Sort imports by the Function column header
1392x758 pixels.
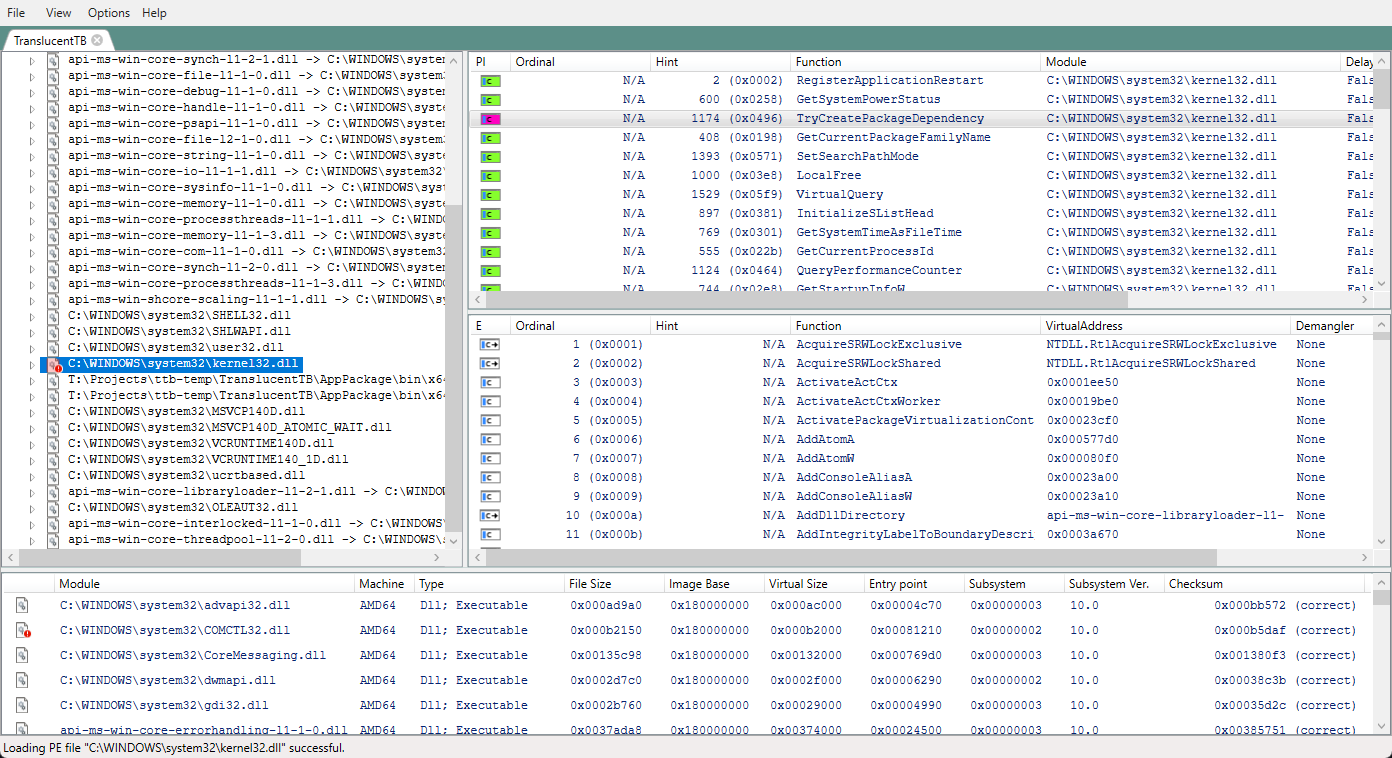[820, 61]
